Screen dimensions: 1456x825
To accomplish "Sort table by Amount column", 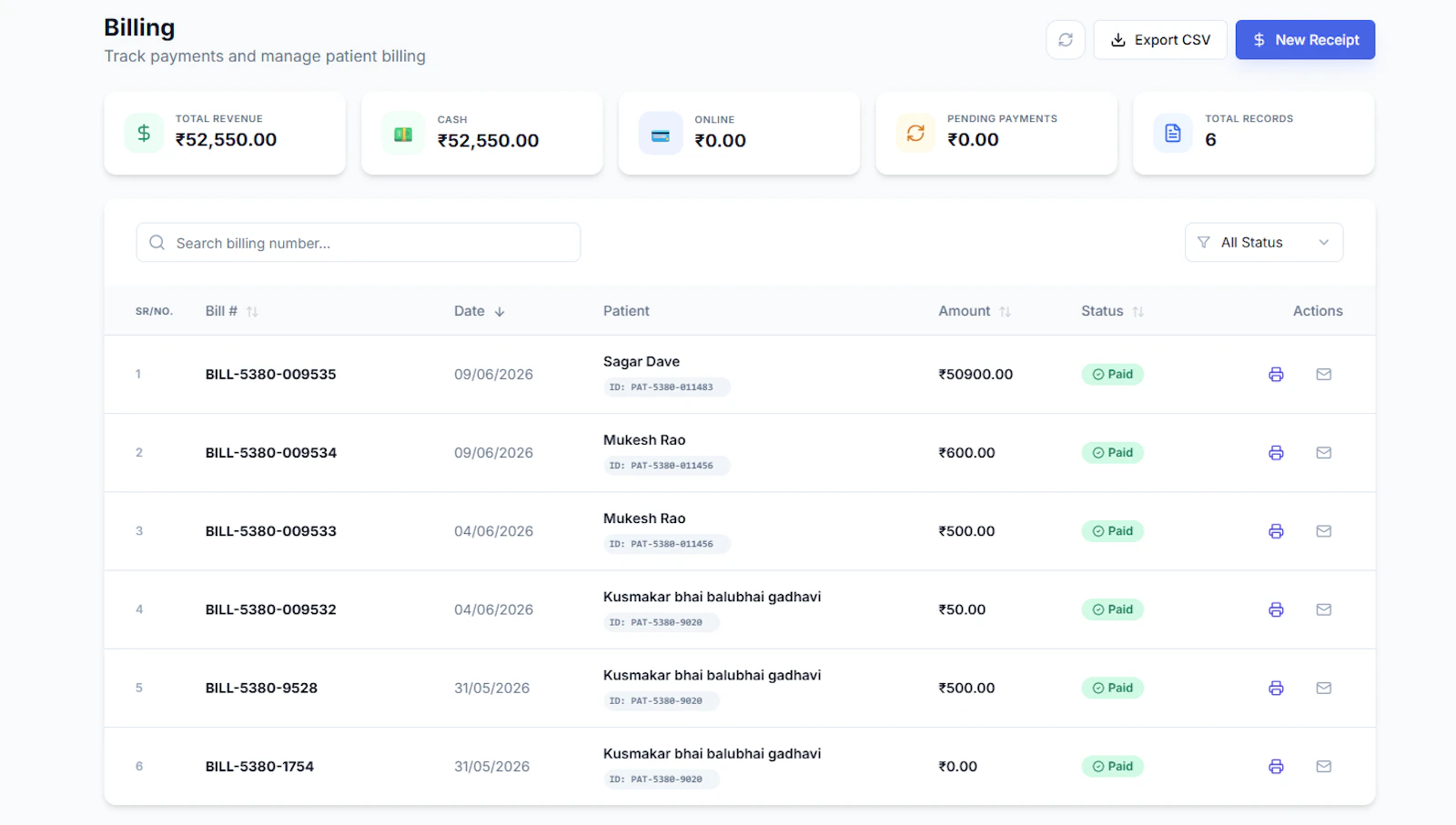I will [x=975, y=311].
